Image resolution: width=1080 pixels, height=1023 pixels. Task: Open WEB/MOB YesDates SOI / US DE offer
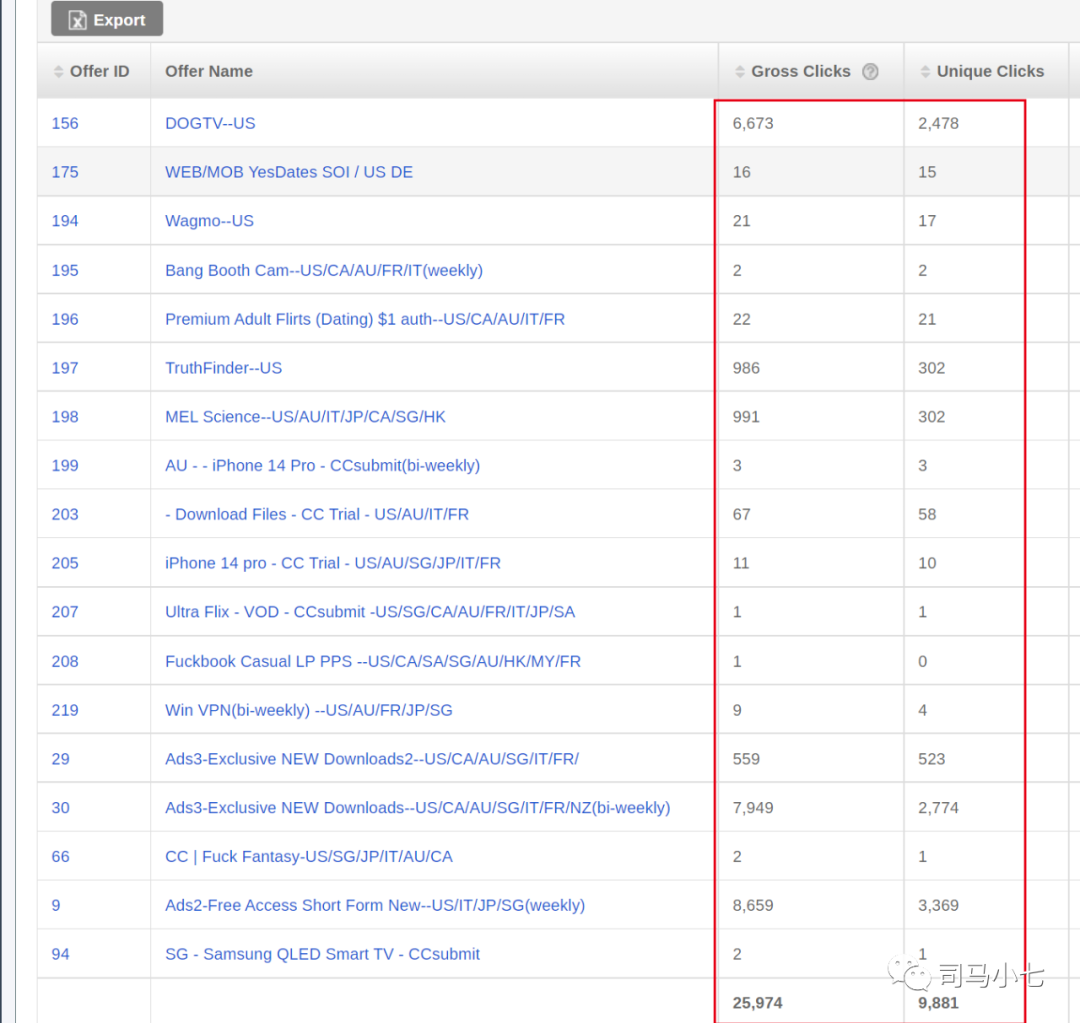[x=289, y=172]
